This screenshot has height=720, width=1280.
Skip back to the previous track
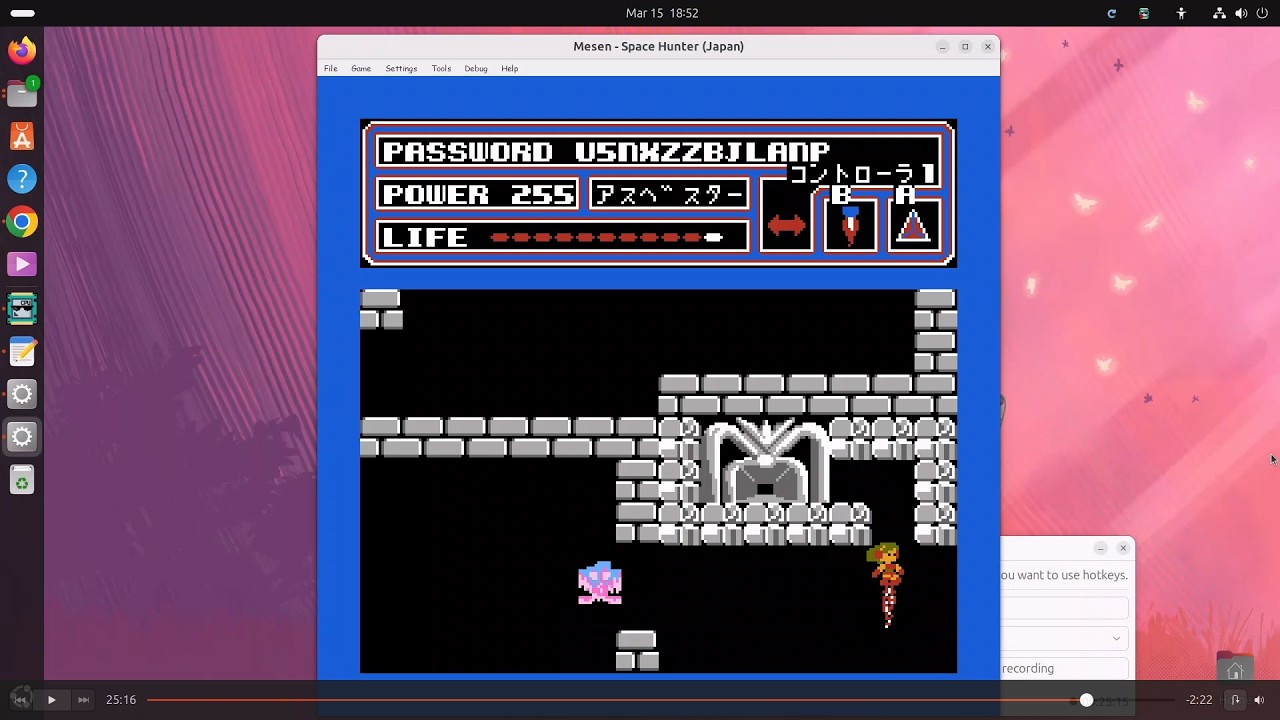coord(20,700)
